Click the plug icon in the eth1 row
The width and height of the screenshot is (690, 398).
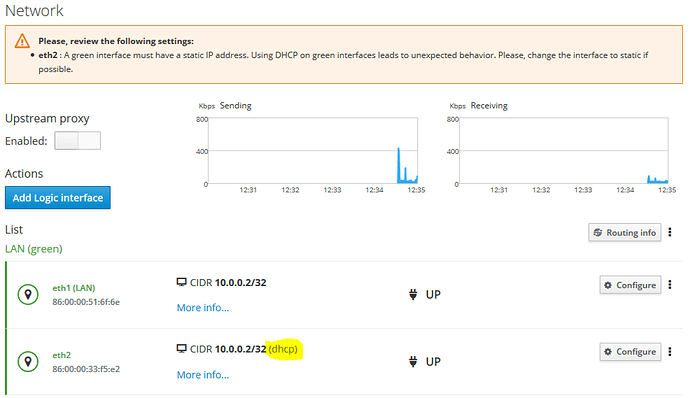[x=413, y=295]
